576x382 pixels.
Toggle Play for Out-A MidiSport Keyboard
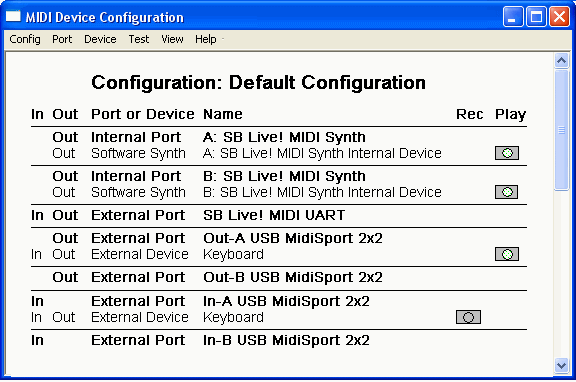[507, 254]
